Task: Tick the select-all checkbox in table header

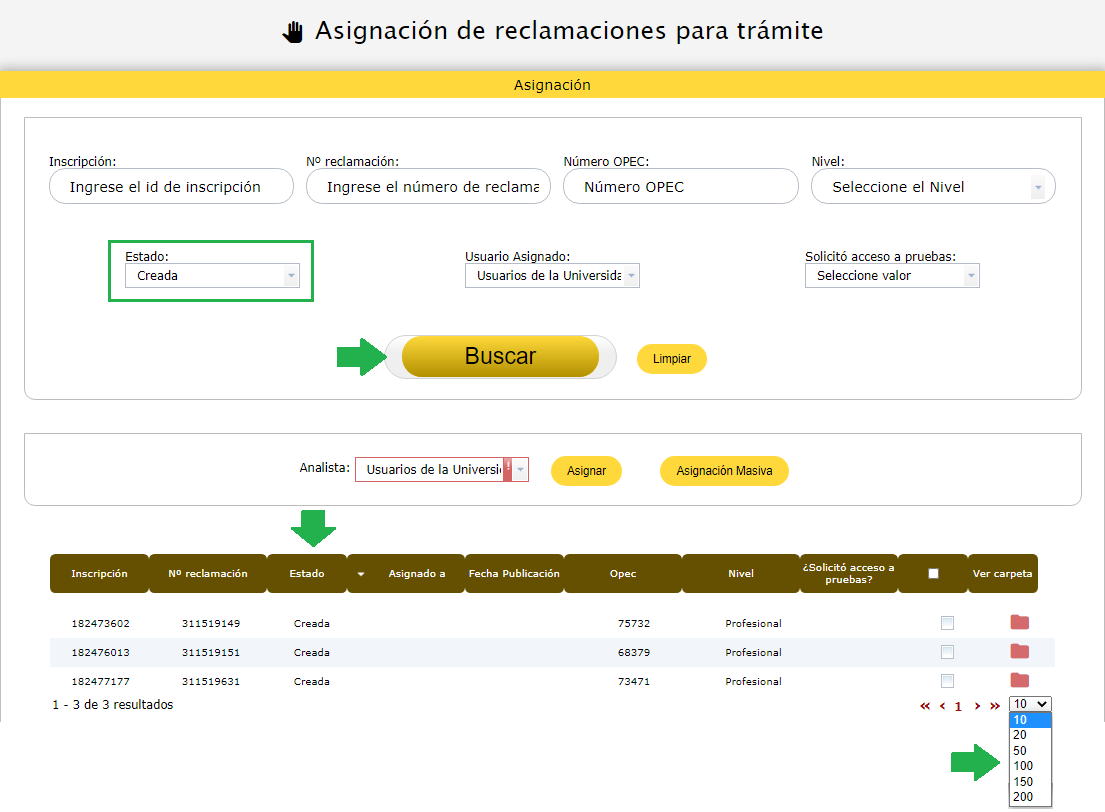Action: pyautogui.click(x=933, y=574)
